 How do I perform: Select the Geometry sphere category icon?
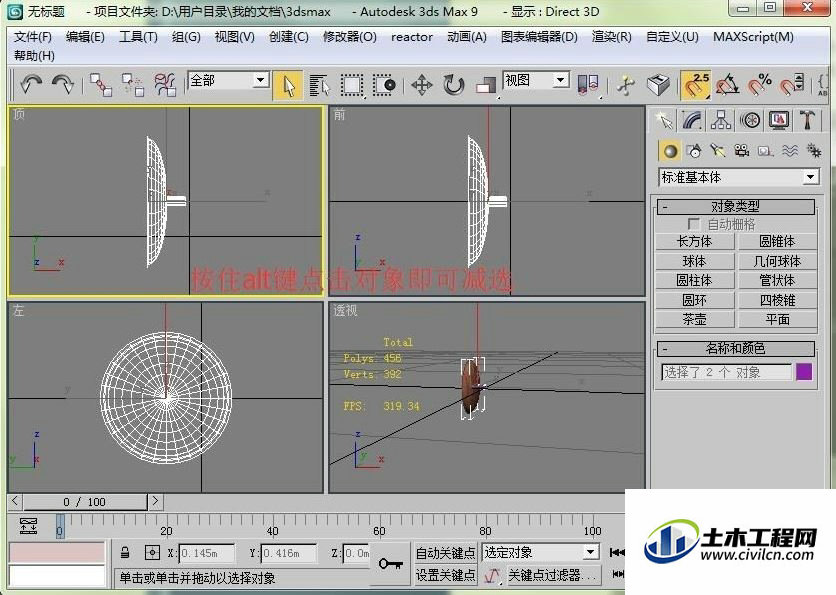point(670,151)
